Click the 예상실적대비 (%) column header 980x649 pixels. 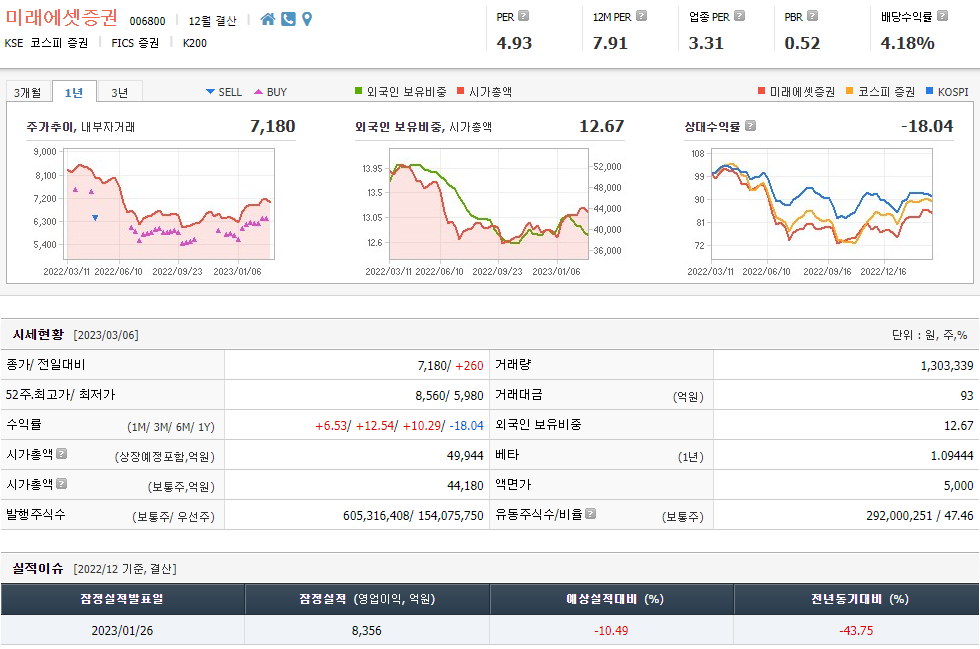(612, 599)
